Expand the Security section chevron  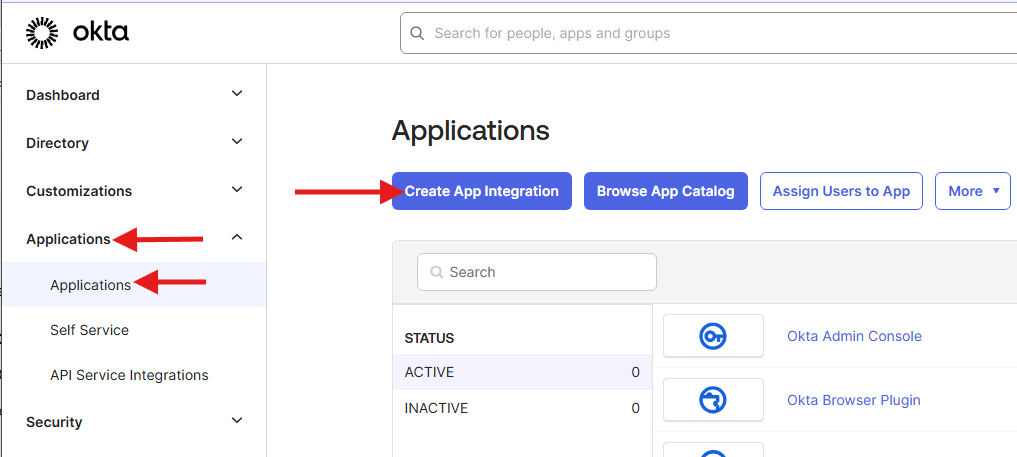[x=237, y=421]
